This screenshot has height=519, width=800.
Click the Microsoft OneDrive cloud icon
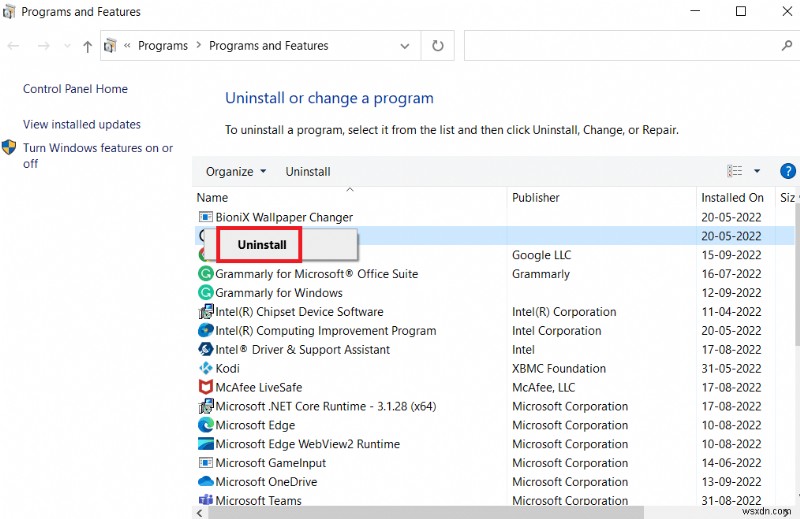[x=206, y=481]
